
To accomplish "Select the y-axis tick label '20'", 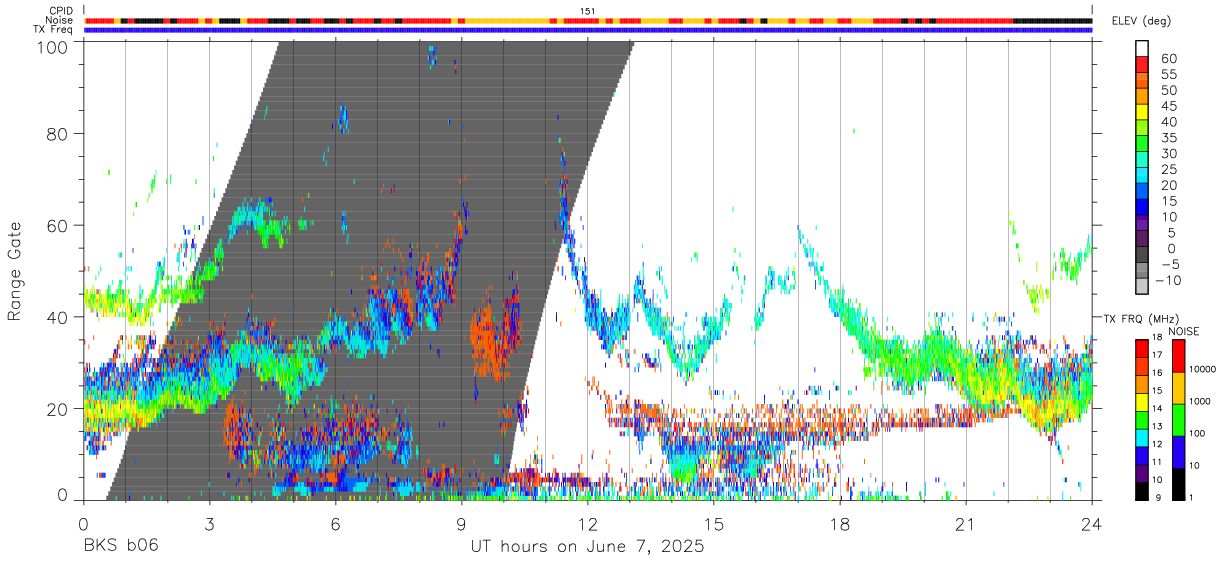I will pos(58,409).
